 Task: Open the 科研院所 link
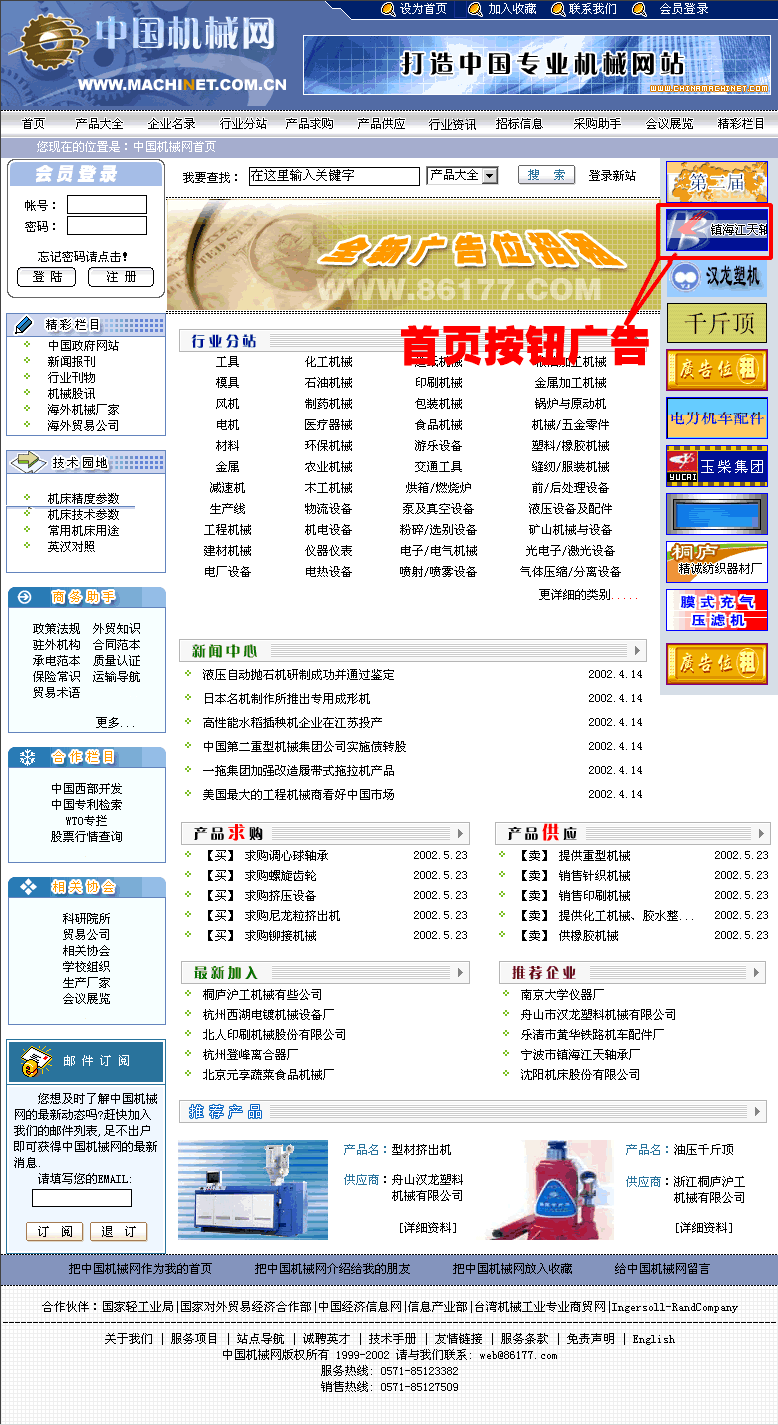coord(87,919)
